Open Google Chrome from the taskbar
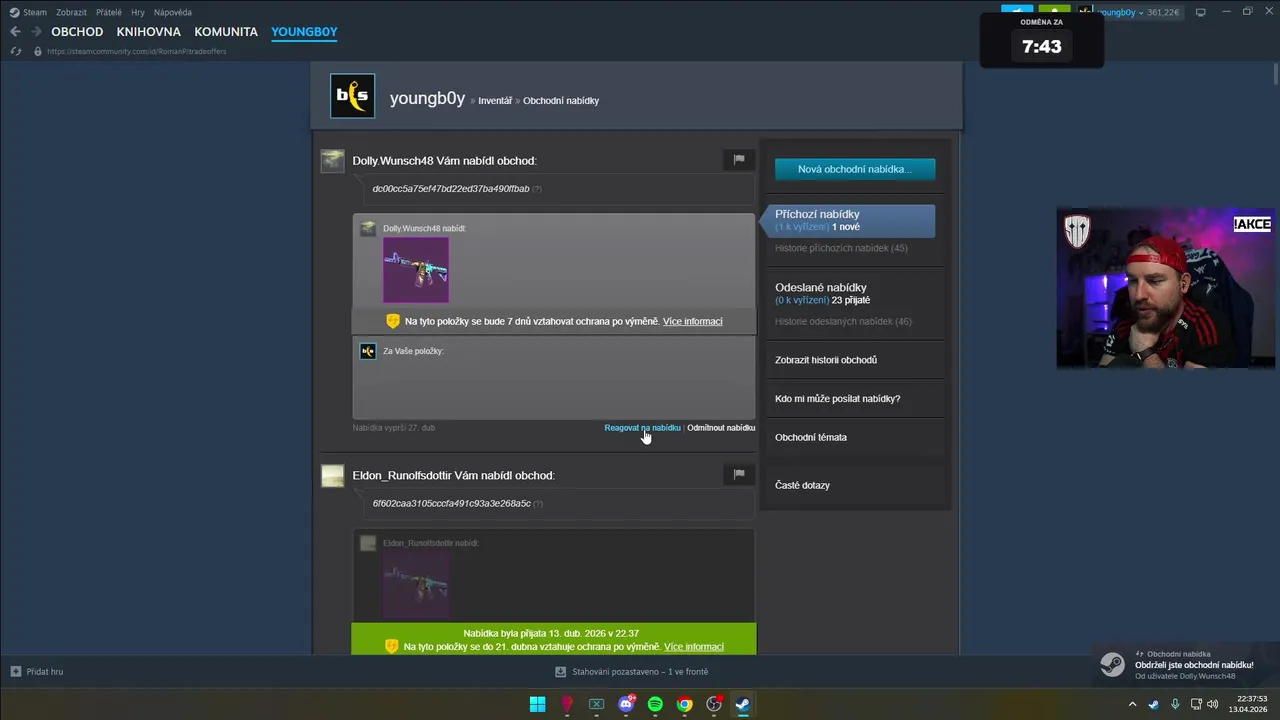 coord(684,704)
